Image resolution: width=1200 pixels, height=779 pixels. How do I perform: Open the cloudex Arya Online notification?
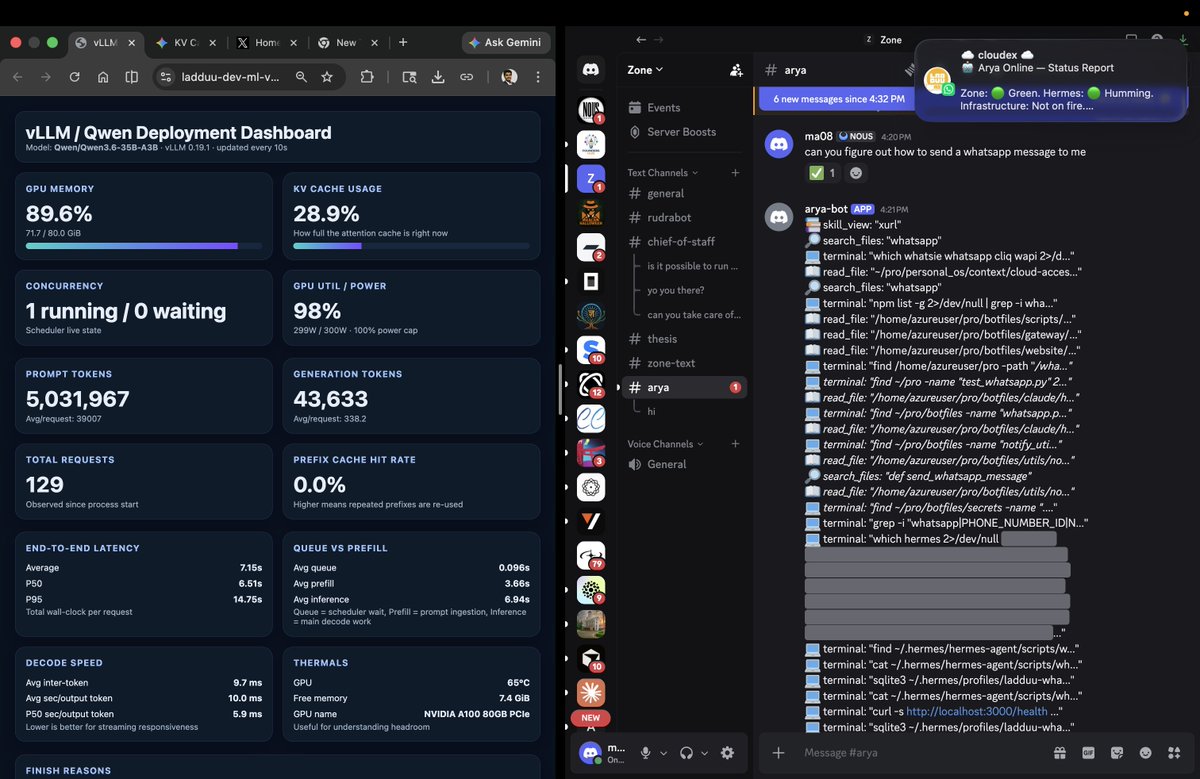coord(1053,80)
